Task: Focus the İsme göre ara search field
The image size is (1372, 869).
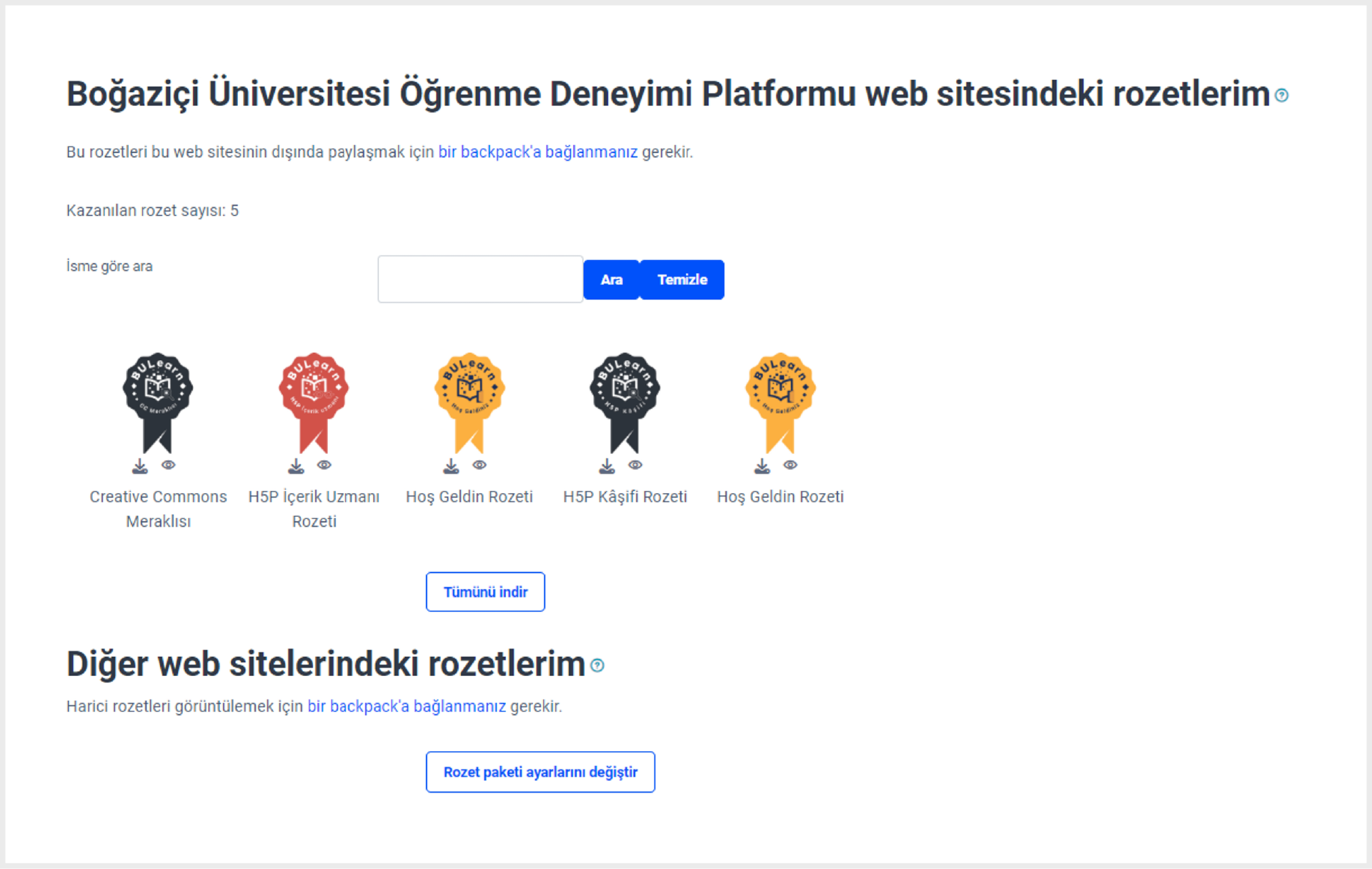Action: pos(480,279)
